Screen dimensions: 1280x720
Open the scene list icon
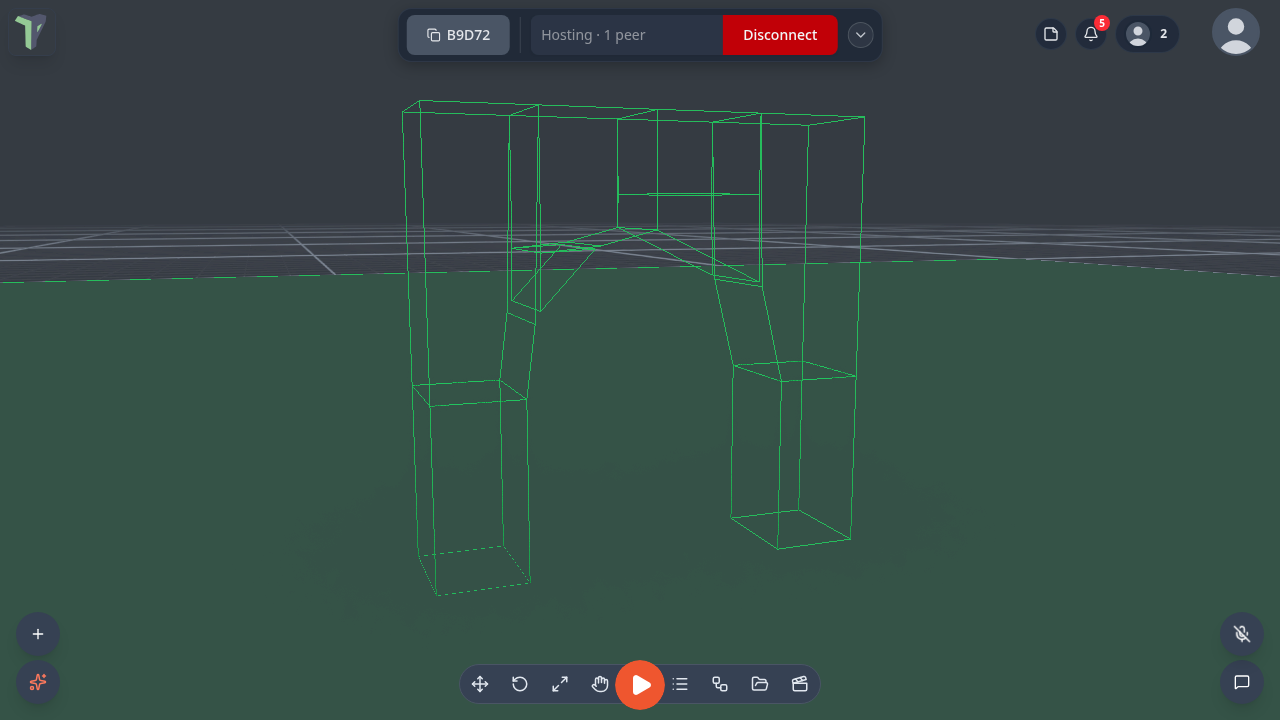[680, 684]
